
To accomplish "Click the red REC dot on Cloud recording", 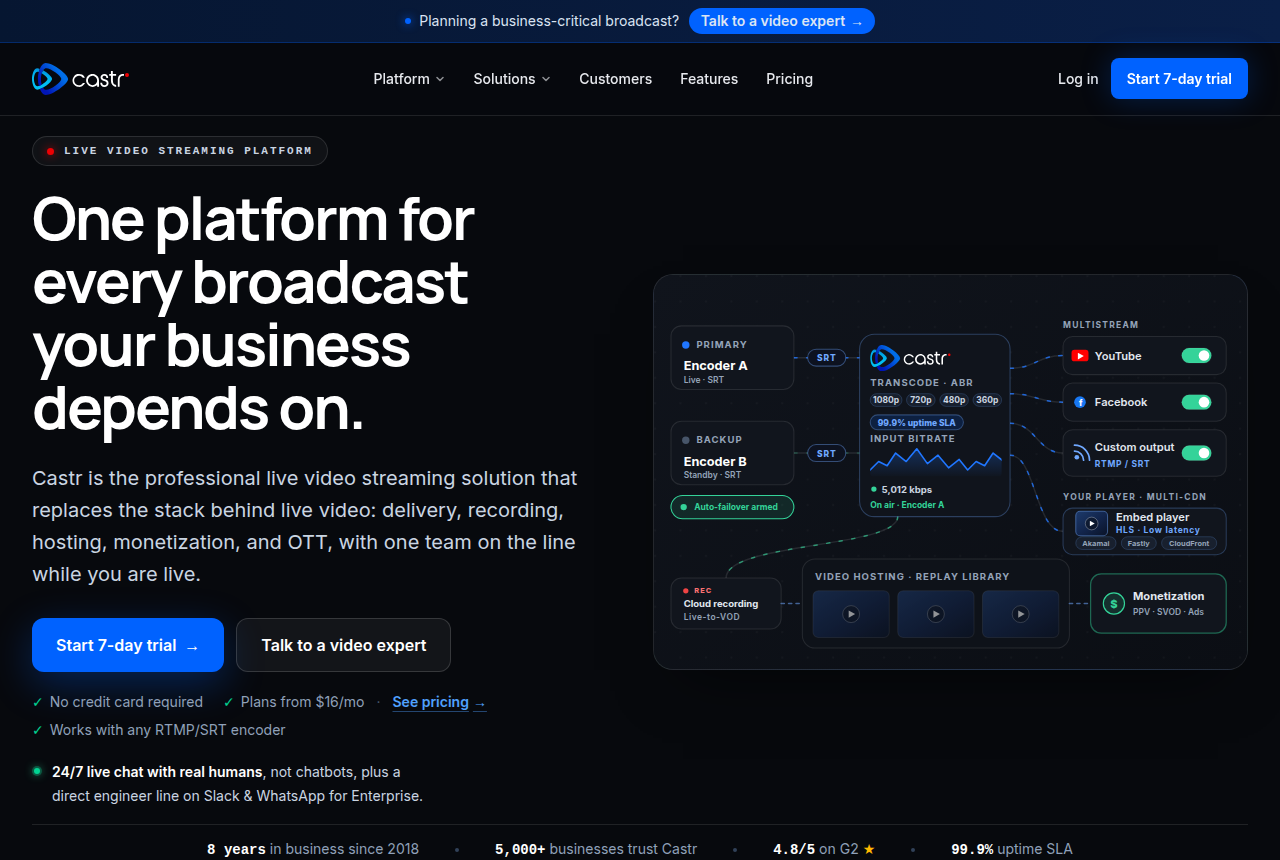I will (686, 590).
